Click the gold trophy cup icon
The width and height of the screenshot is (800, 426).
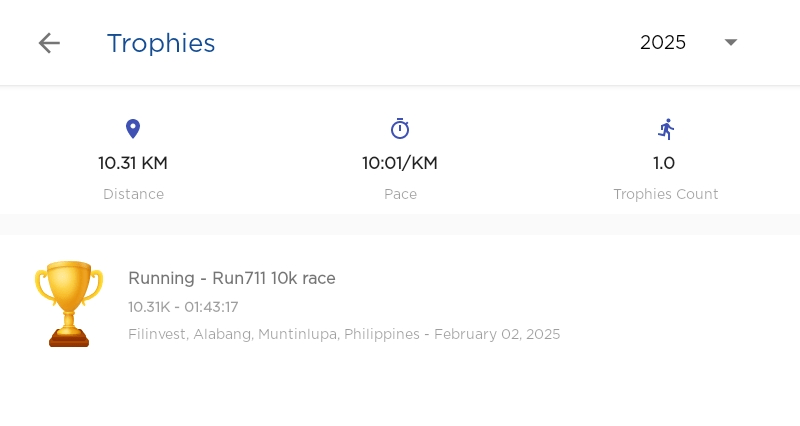(x=69, y=304)
